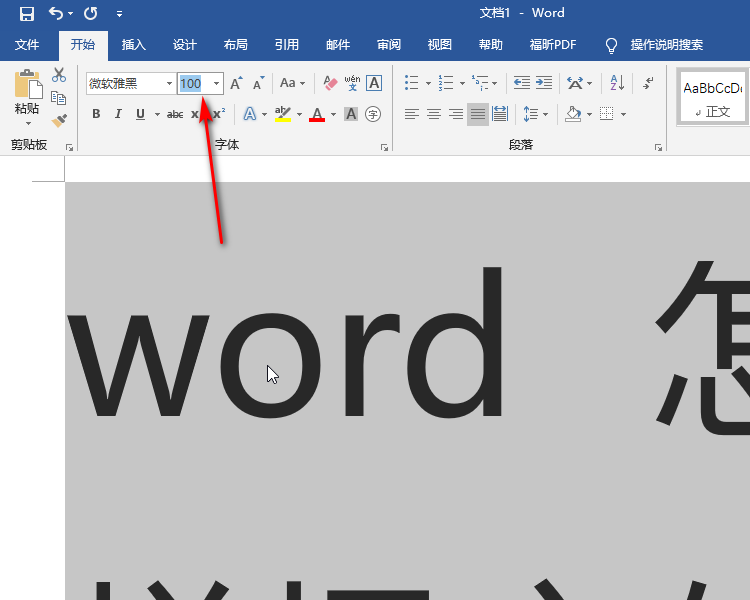Show or hide paragraph marks
The image size is (750, 600).
pyautogui.click(x=649, y=83)
